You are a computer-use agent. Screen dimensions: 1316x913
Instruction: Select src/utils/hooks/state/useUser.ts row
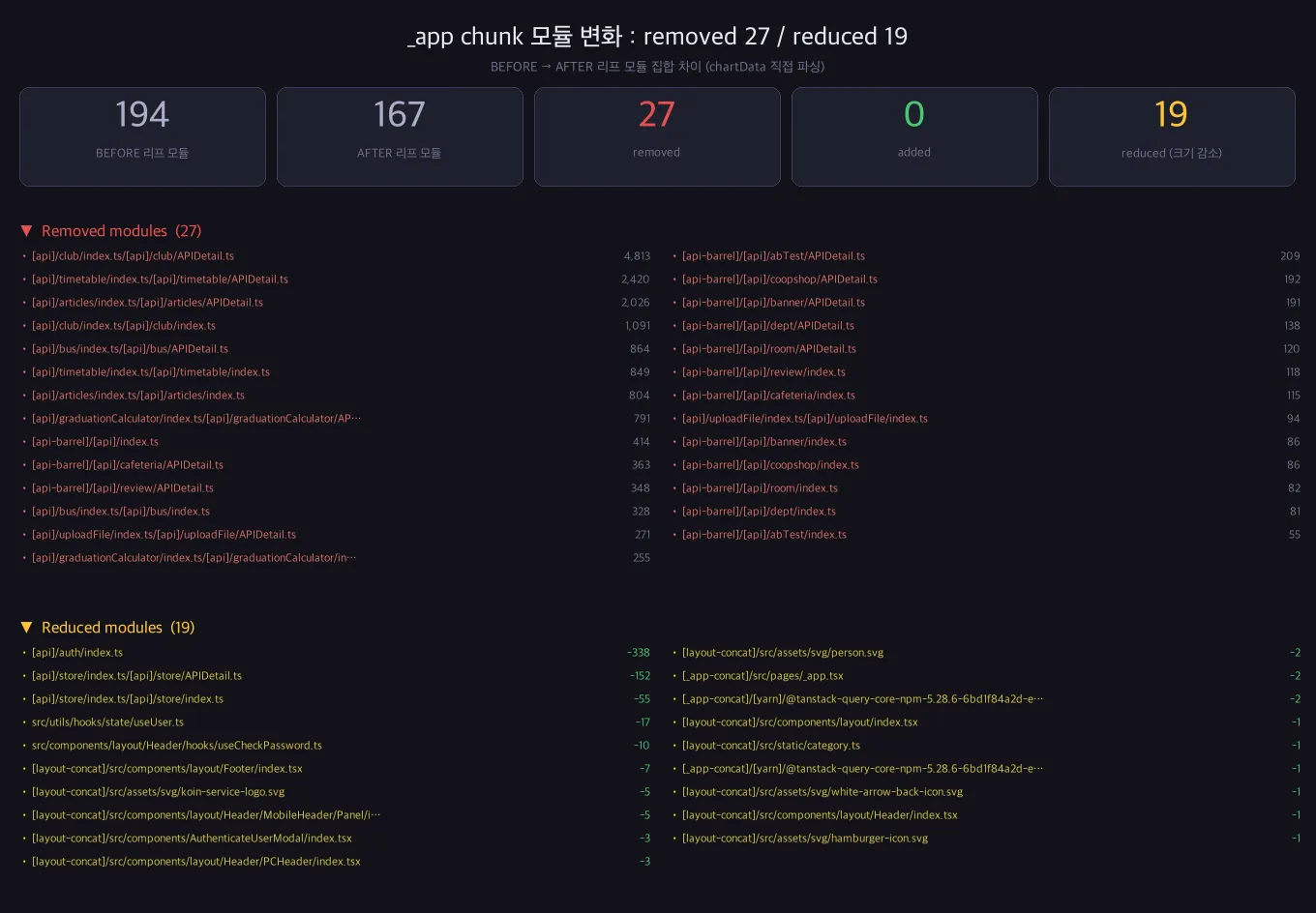pos(335,722)
